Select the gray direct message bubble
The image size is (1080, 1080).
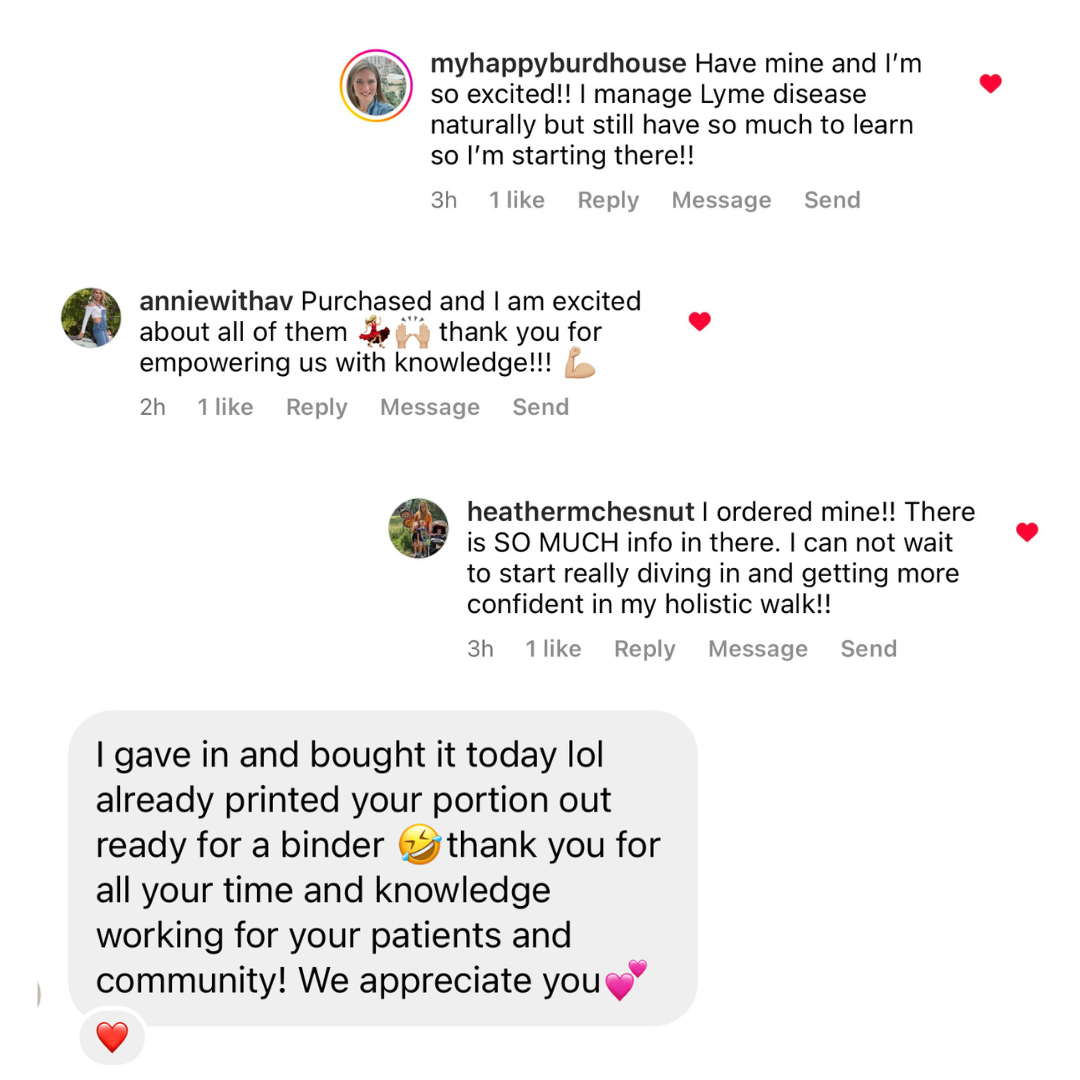pyautogui.click(x=382, y=866)
